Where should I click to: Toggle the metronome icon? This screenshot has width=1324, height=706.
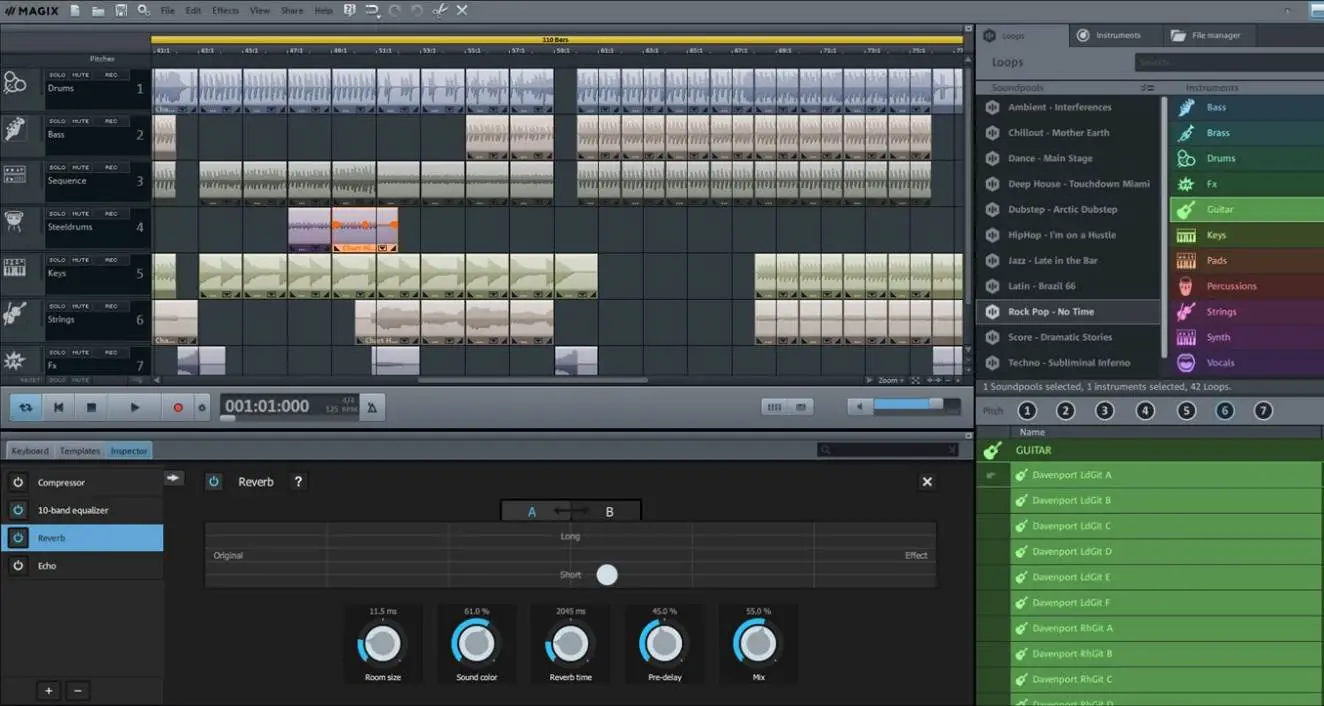372,407
